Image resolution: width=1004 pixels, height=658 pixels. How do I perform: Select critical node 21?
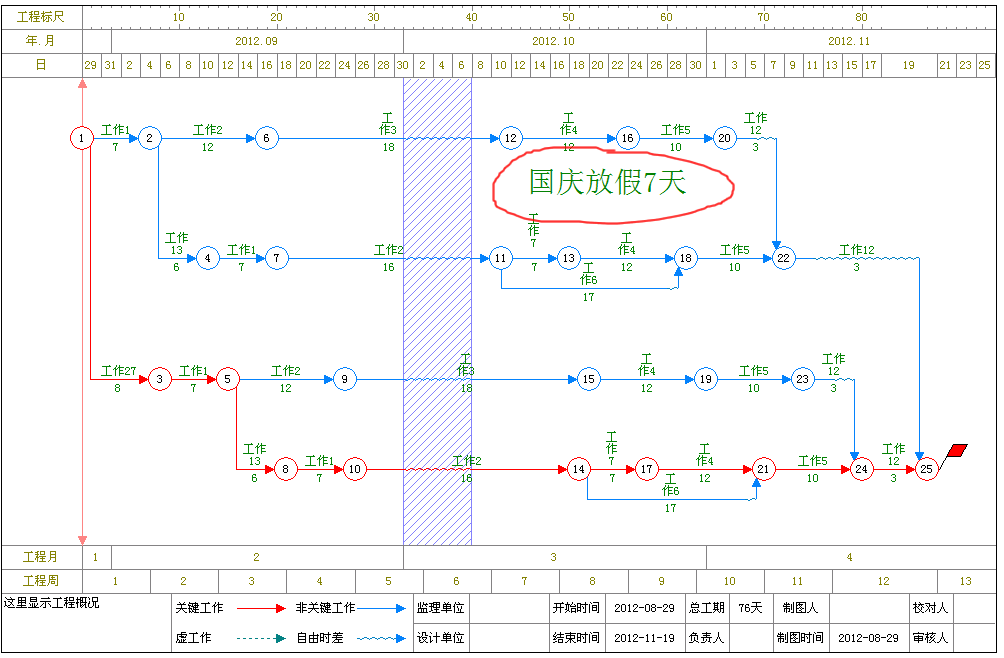[x=763, y=469]
